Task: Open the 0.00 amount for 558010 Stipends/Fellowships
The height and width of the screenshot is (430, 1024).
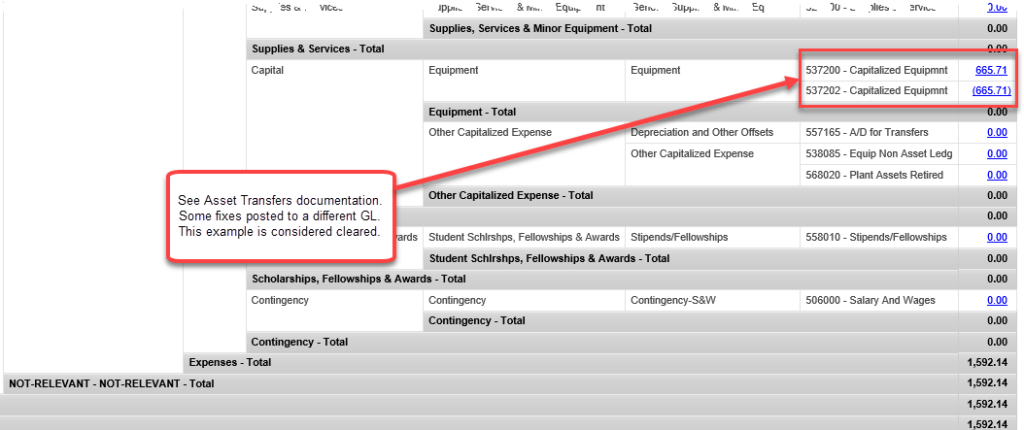Action: 996,237
